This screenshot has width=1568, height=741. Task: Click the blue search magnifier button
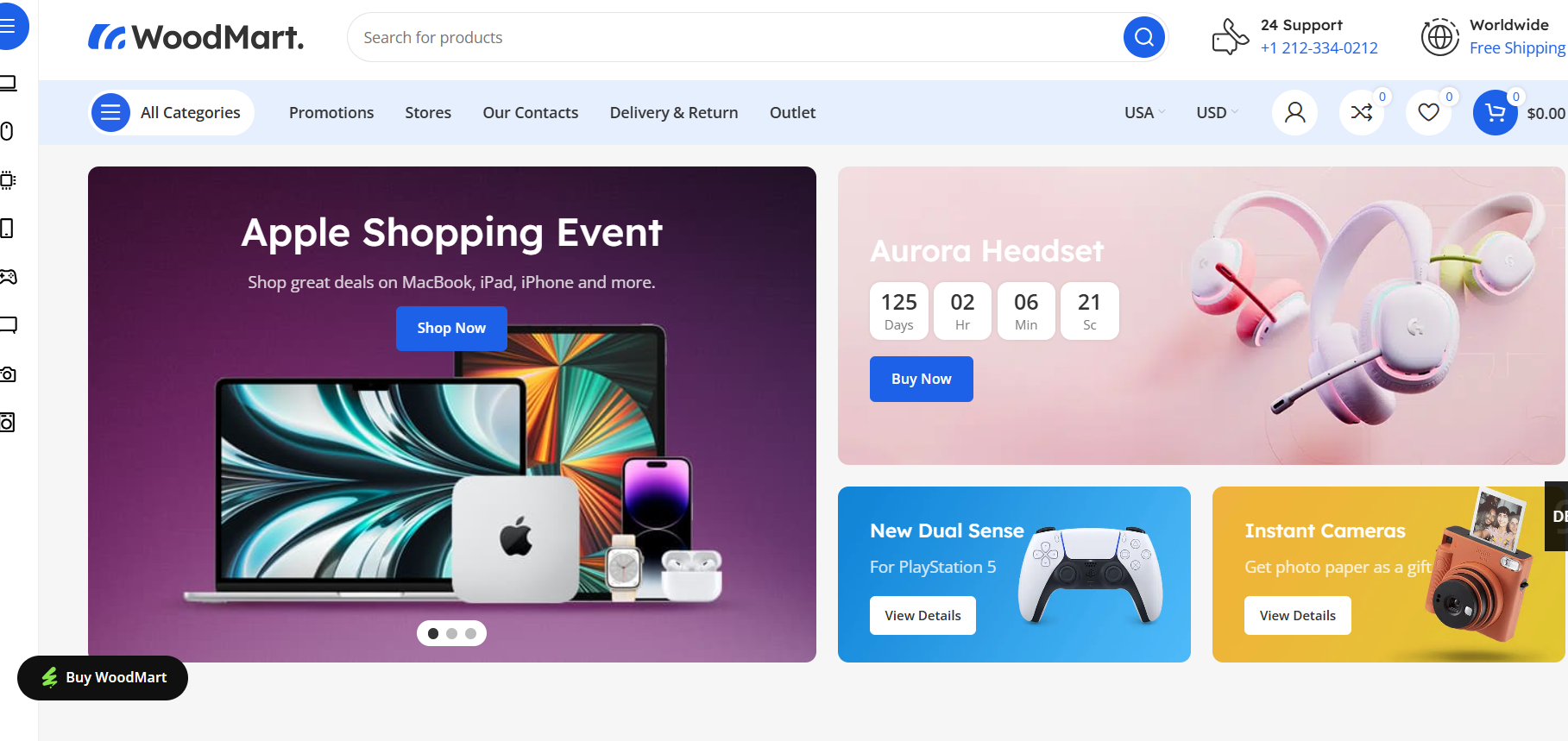1143,37
